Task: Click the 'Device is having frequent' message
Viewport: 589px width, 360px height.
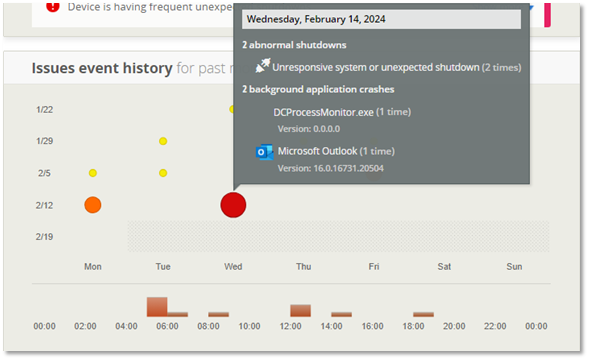Action: (150, 7)
